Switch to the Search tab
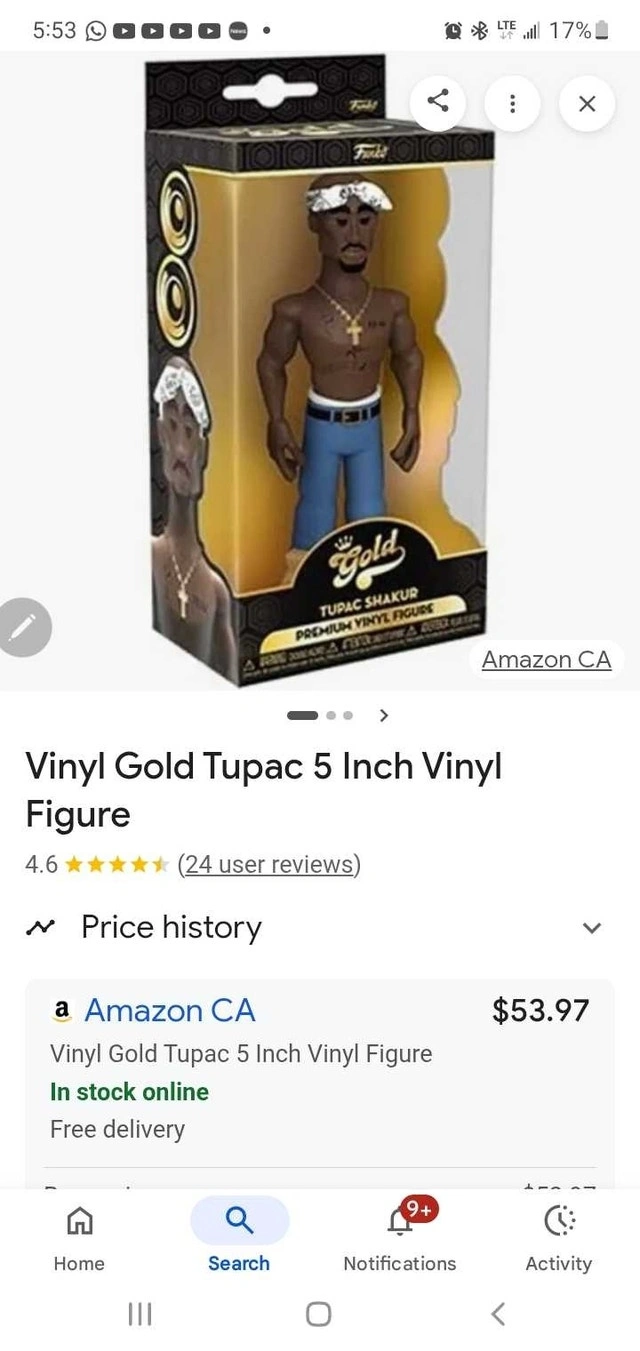This screenshot has width=640, height=1351. click(x=239, y=1237)
